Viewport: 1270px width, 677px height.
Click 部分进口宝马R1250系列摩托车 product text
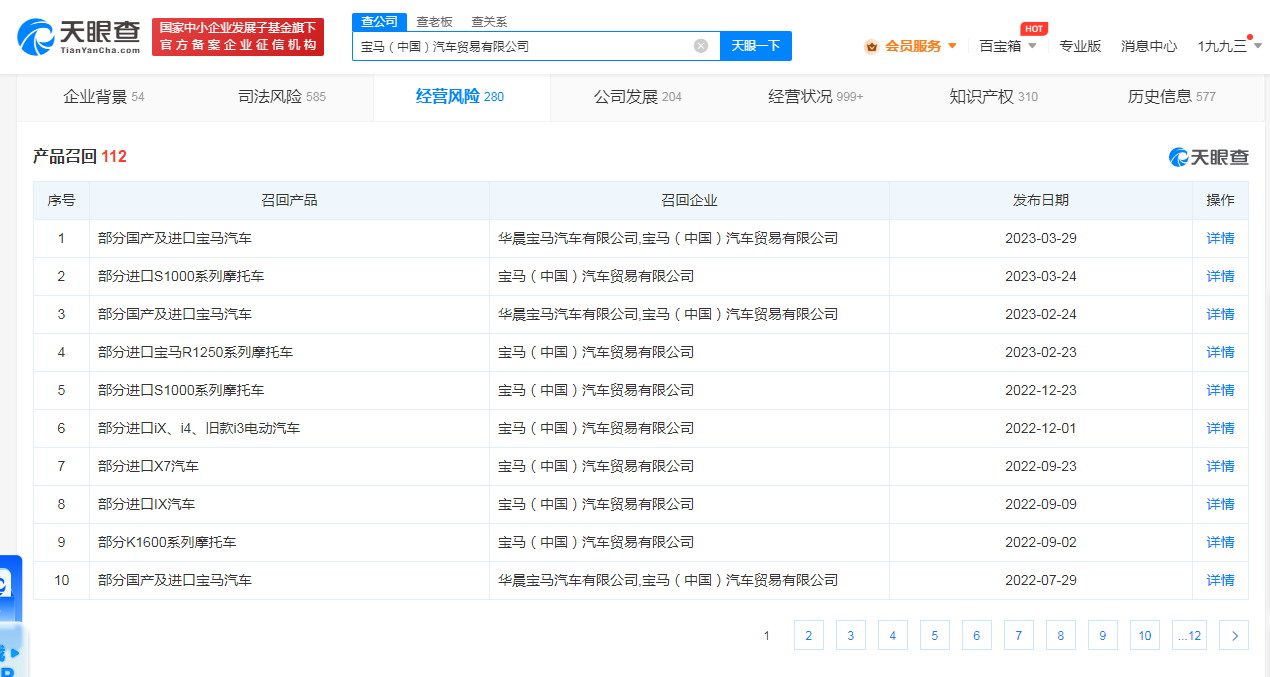pyautogui.click(x=195, y=352)
